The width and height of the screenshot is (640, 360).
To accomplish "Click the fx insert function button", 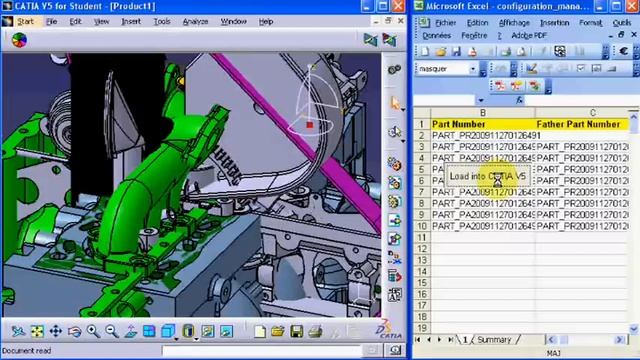I will pos(519,100).
